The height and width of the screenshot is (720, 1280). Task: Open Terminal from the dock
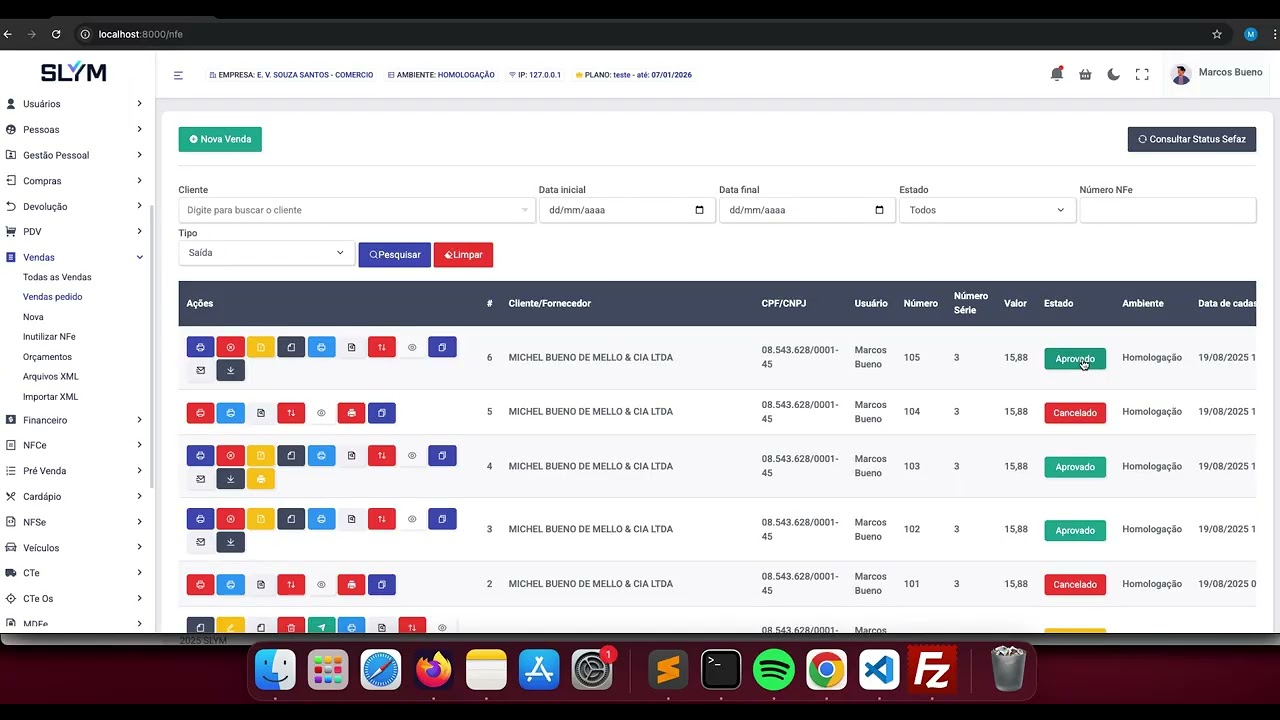pyautogui.click(x=721, y=669)
